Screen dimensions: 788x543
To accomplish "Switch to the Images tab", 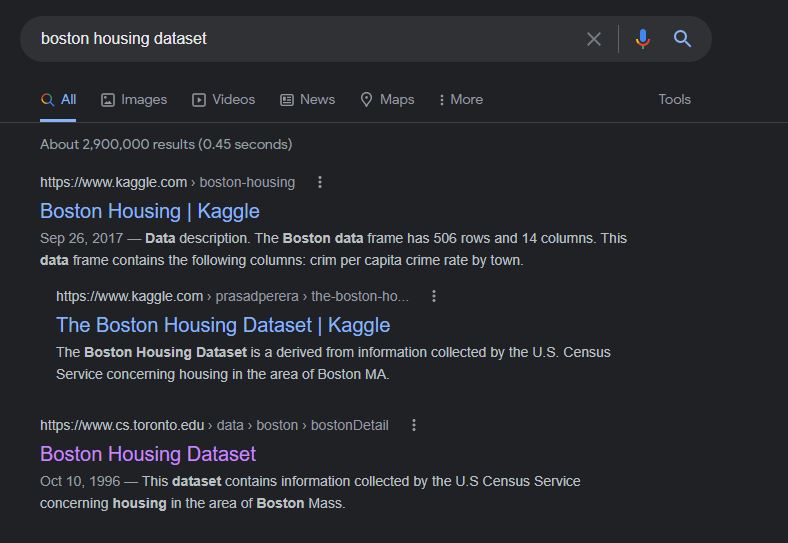I will coord(134,100).
